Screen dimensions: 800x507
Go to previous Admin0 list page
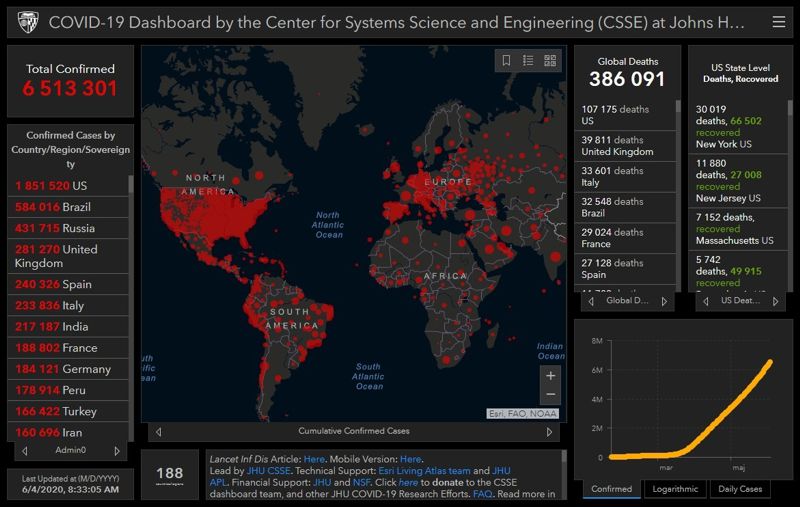click(x=25, y=451)
